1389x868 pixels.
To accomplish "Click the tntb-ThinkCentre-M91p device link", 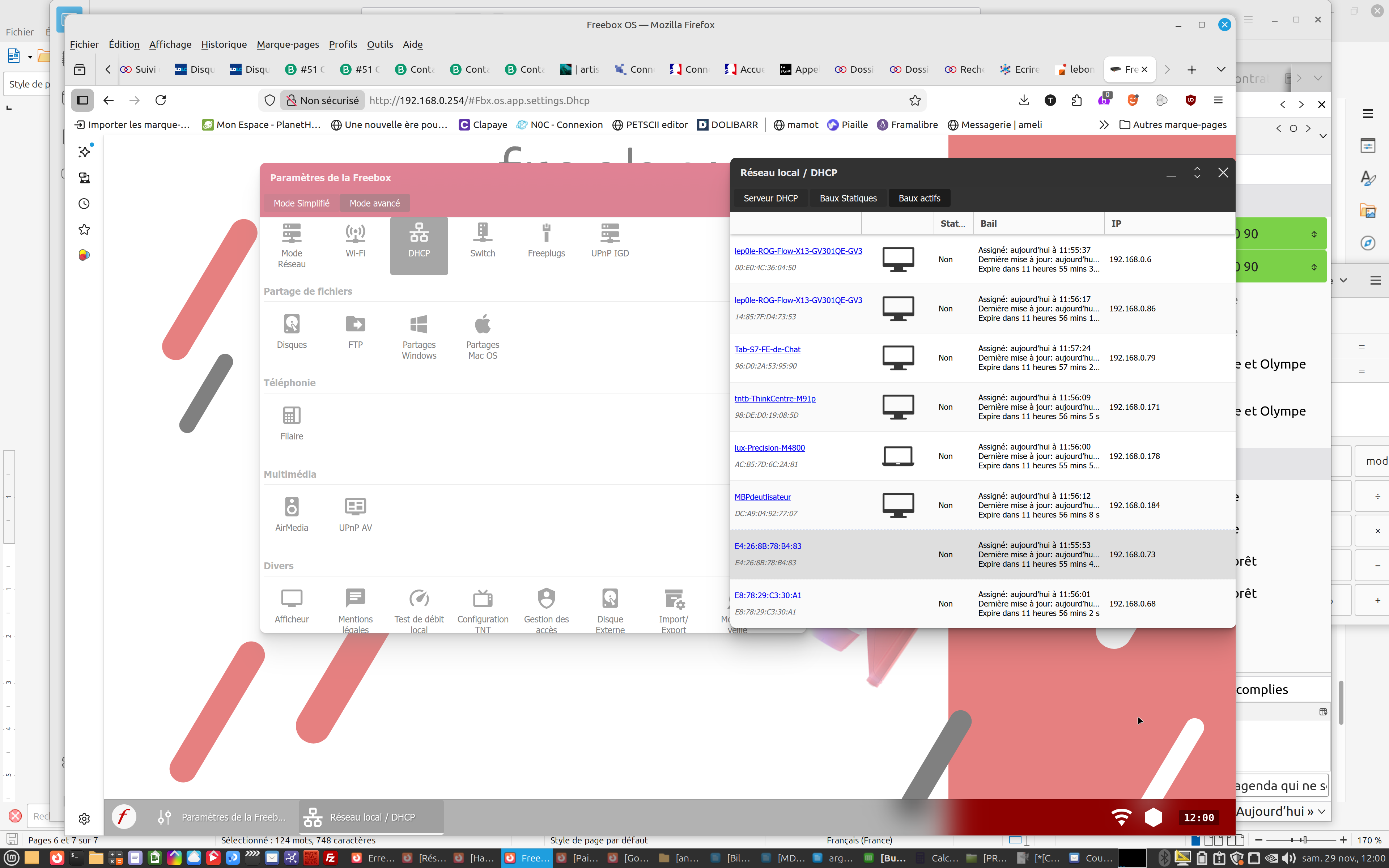I will [774, 399].
